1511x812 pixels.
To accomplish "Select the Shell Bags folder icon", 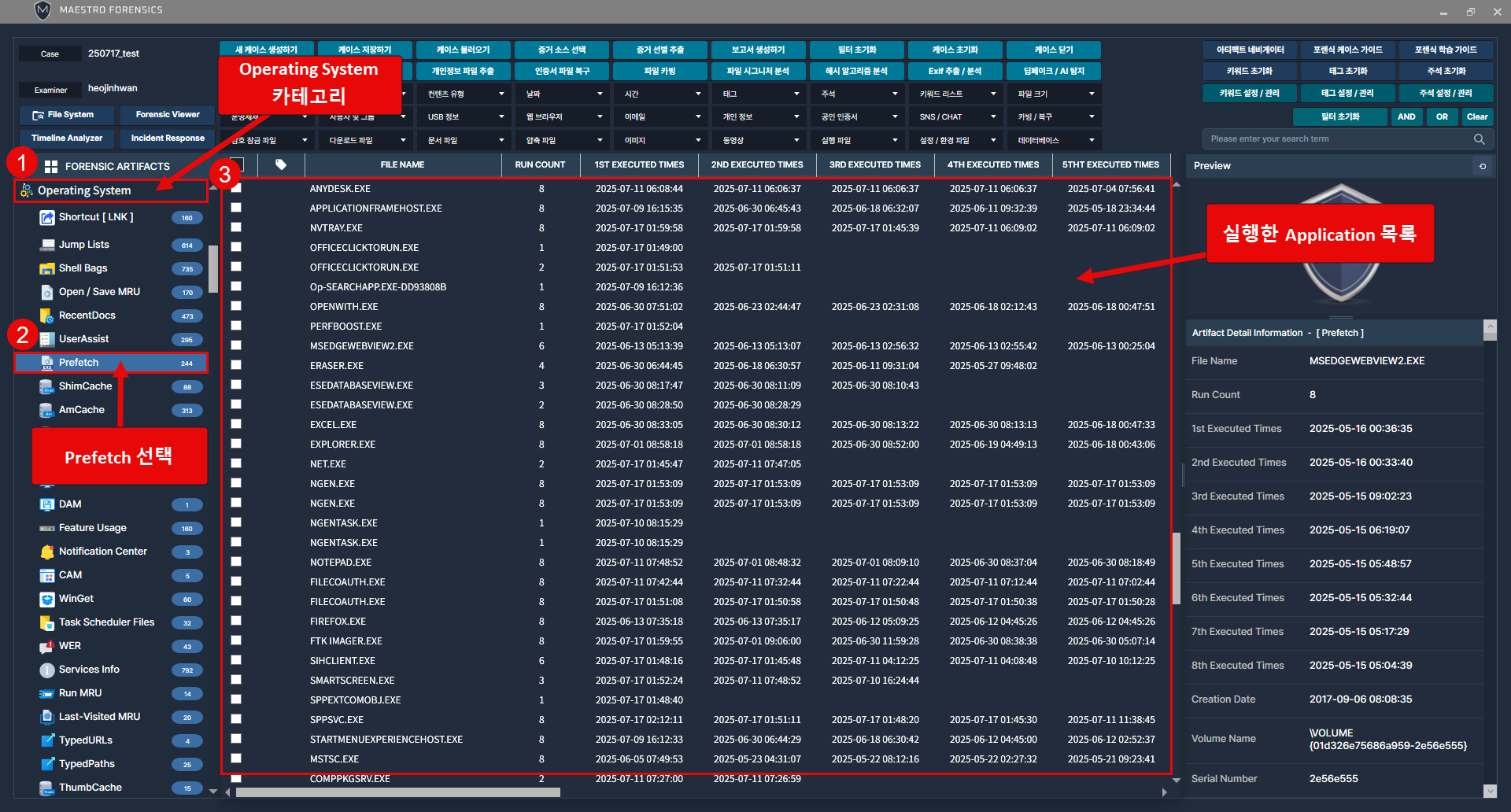I will tap(47, 268).
